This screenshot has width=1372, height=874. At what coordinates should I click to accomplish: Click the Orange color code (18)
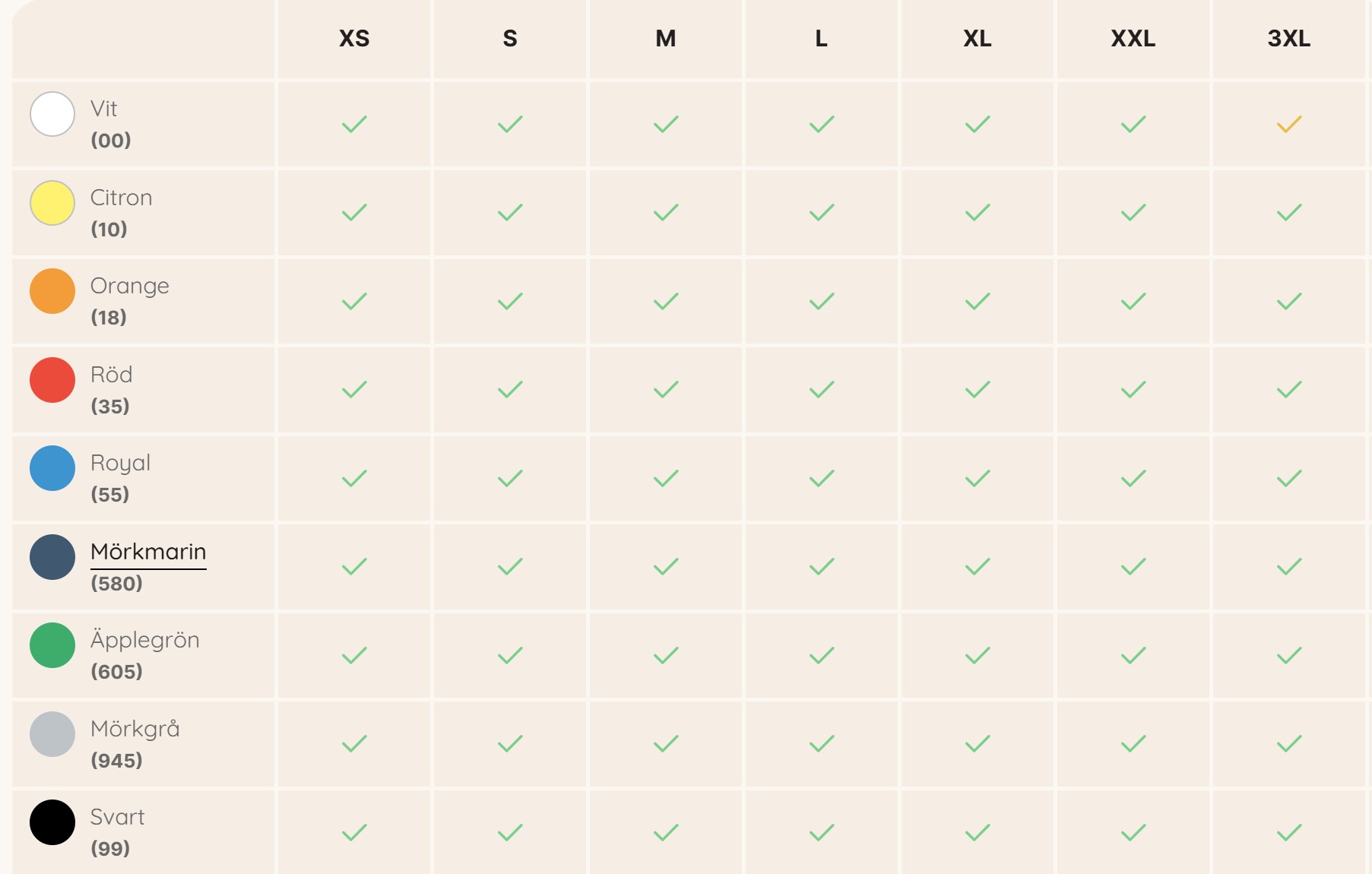(109, 318)
